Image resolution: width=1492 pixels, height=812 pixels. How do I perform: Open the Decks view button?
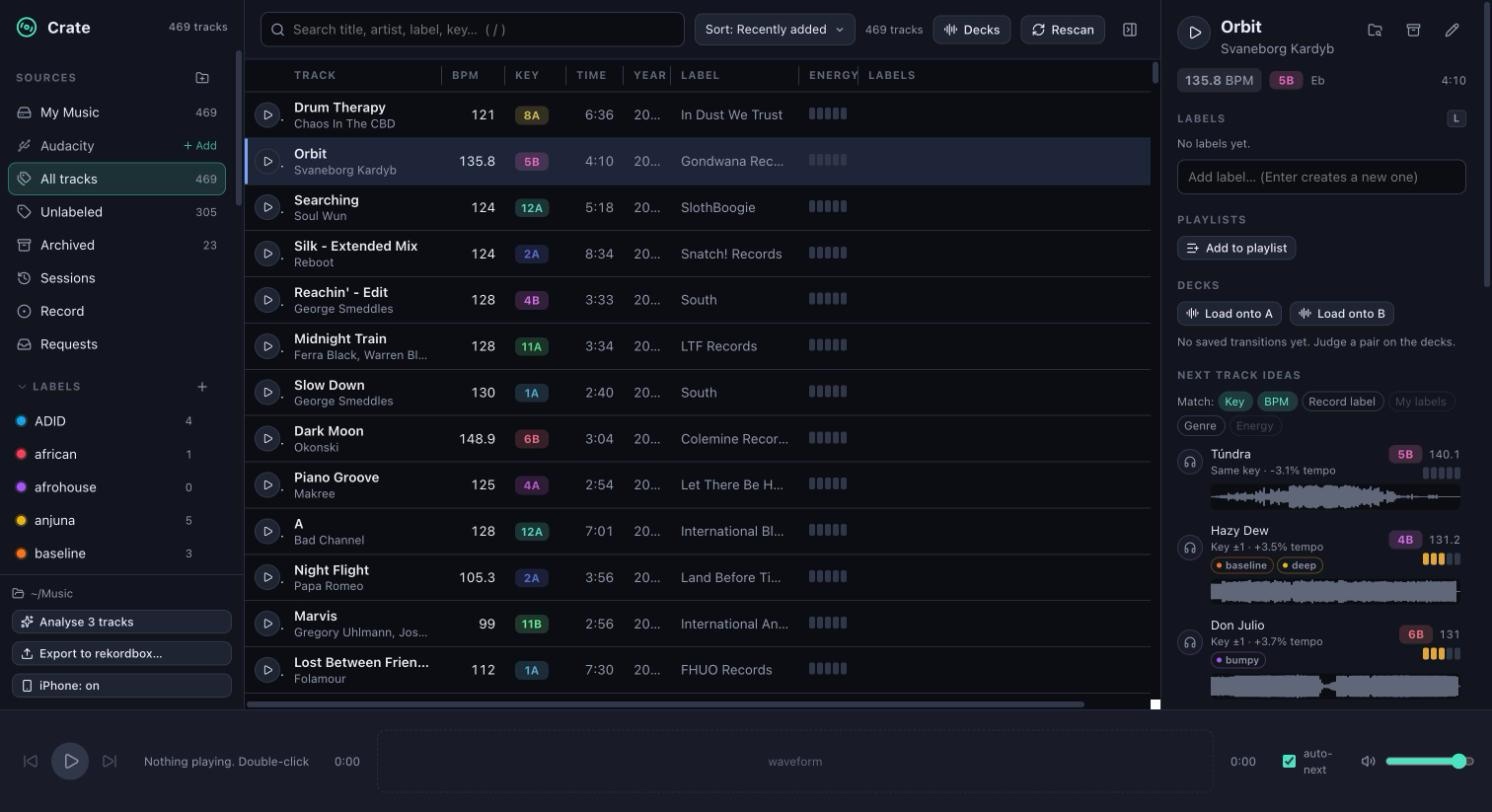(x=972, y=30)
